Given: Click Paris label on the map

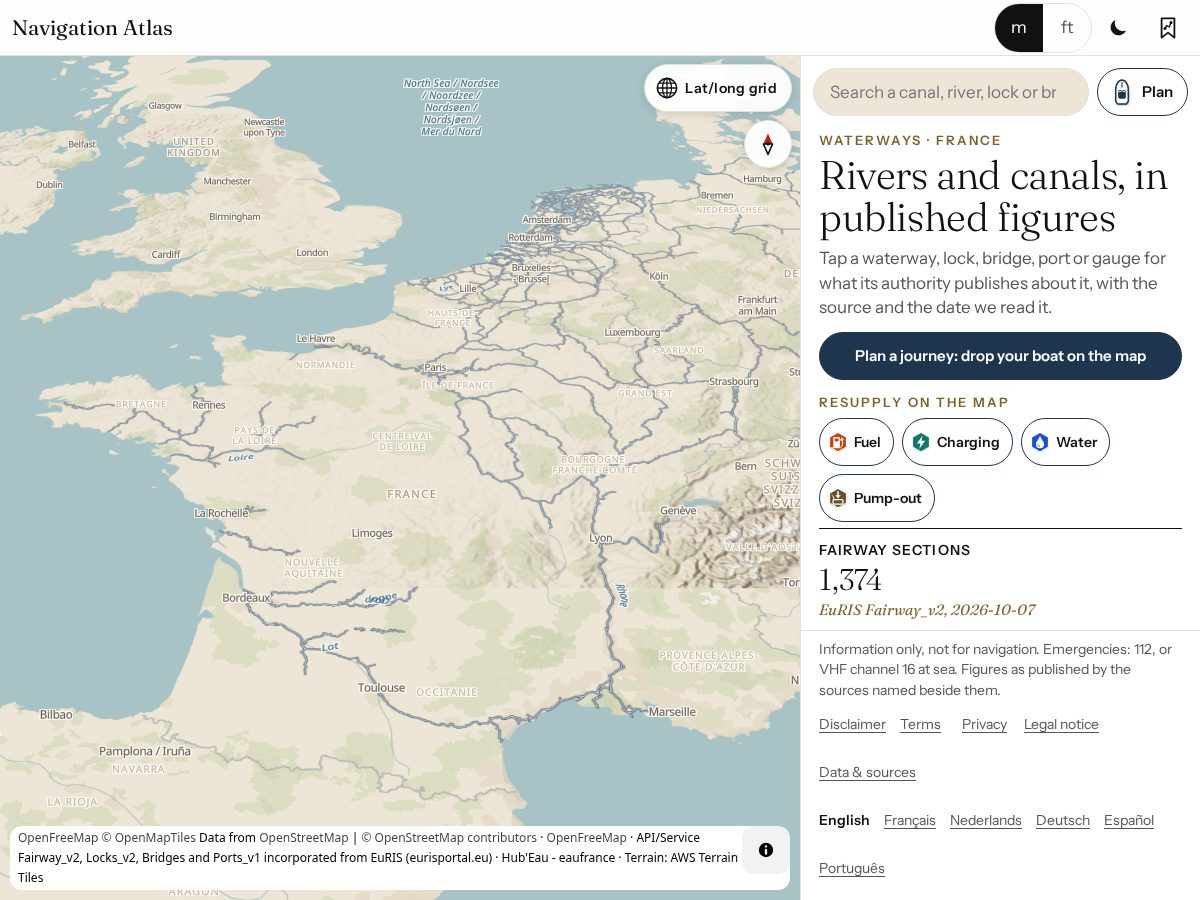Looking at the screenshot, I should coord(435,367).
